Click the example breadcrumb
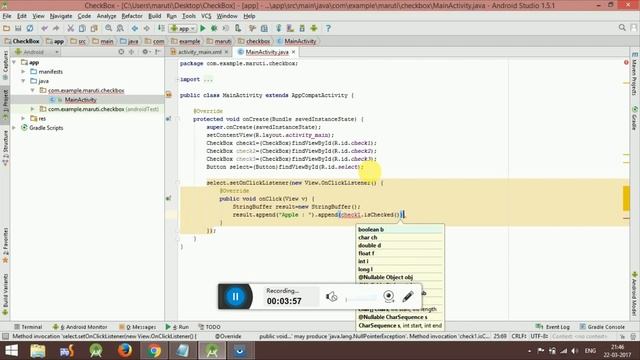 (x=186, y=41)
